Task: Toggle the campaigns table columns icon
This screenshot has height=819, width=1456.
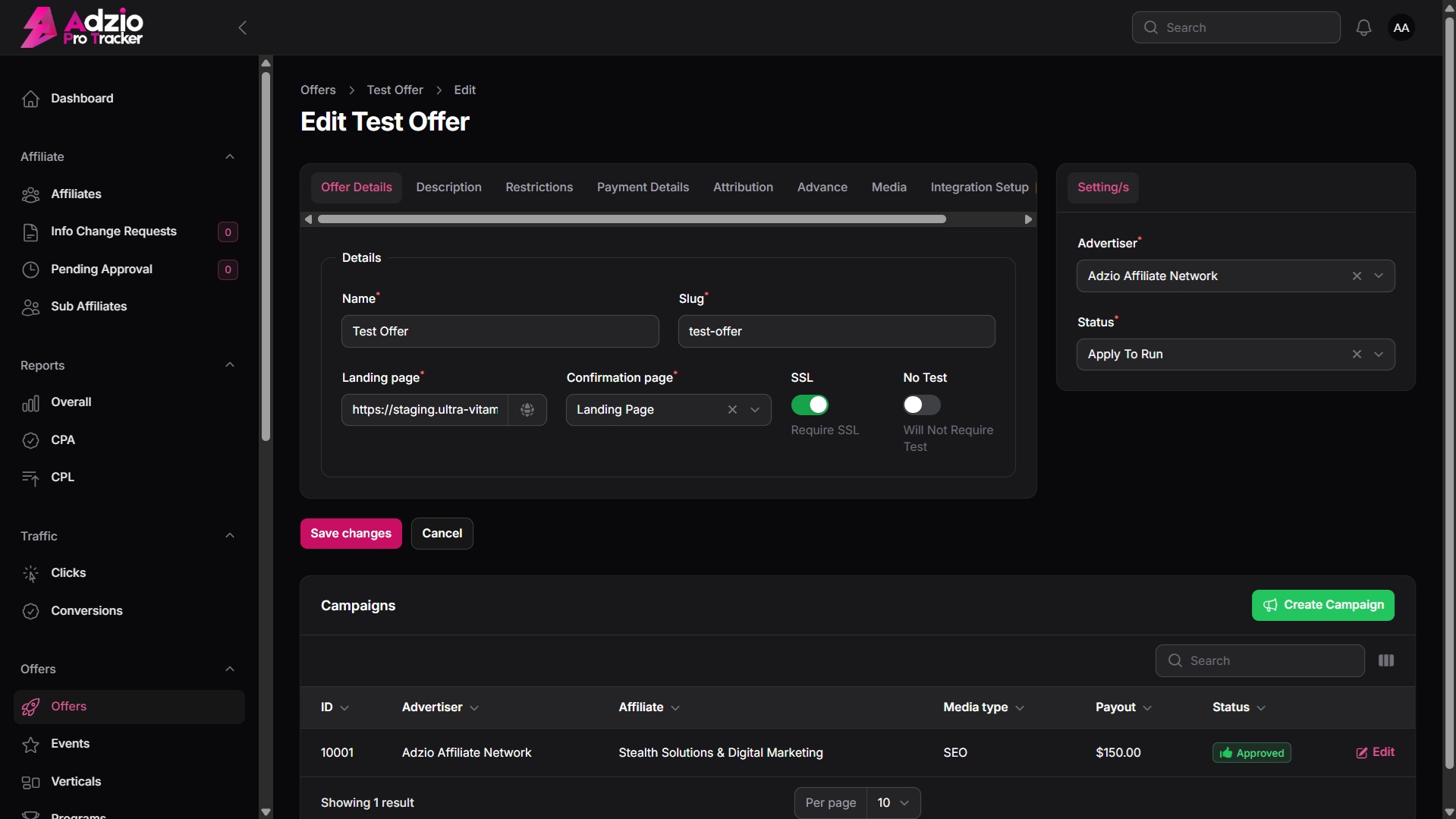Action: coord(1385,660)
